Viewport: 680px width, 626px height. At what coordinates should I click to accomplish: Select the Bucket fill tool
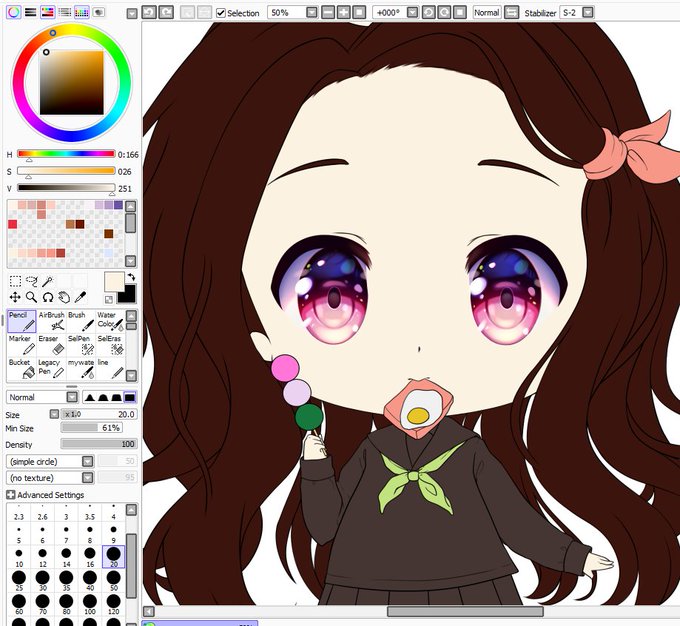point(22,368)
